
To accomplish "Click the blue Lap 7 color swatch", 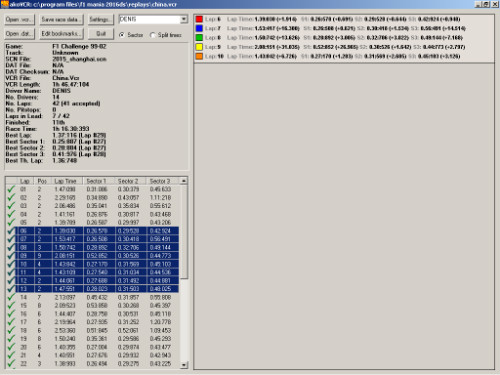I will [x=199, y=28].
